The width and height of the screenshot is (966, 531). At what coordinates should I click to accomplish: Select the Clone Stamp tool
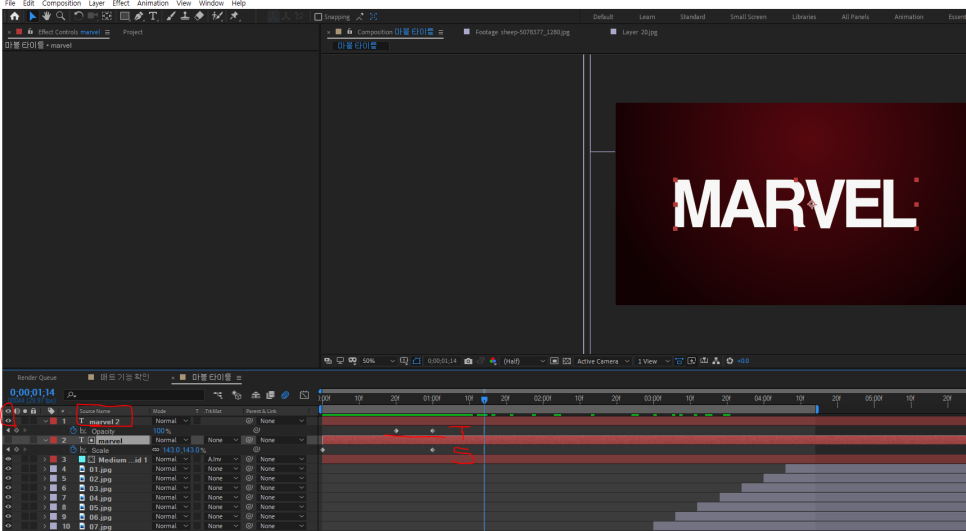(x=185, y=16)
